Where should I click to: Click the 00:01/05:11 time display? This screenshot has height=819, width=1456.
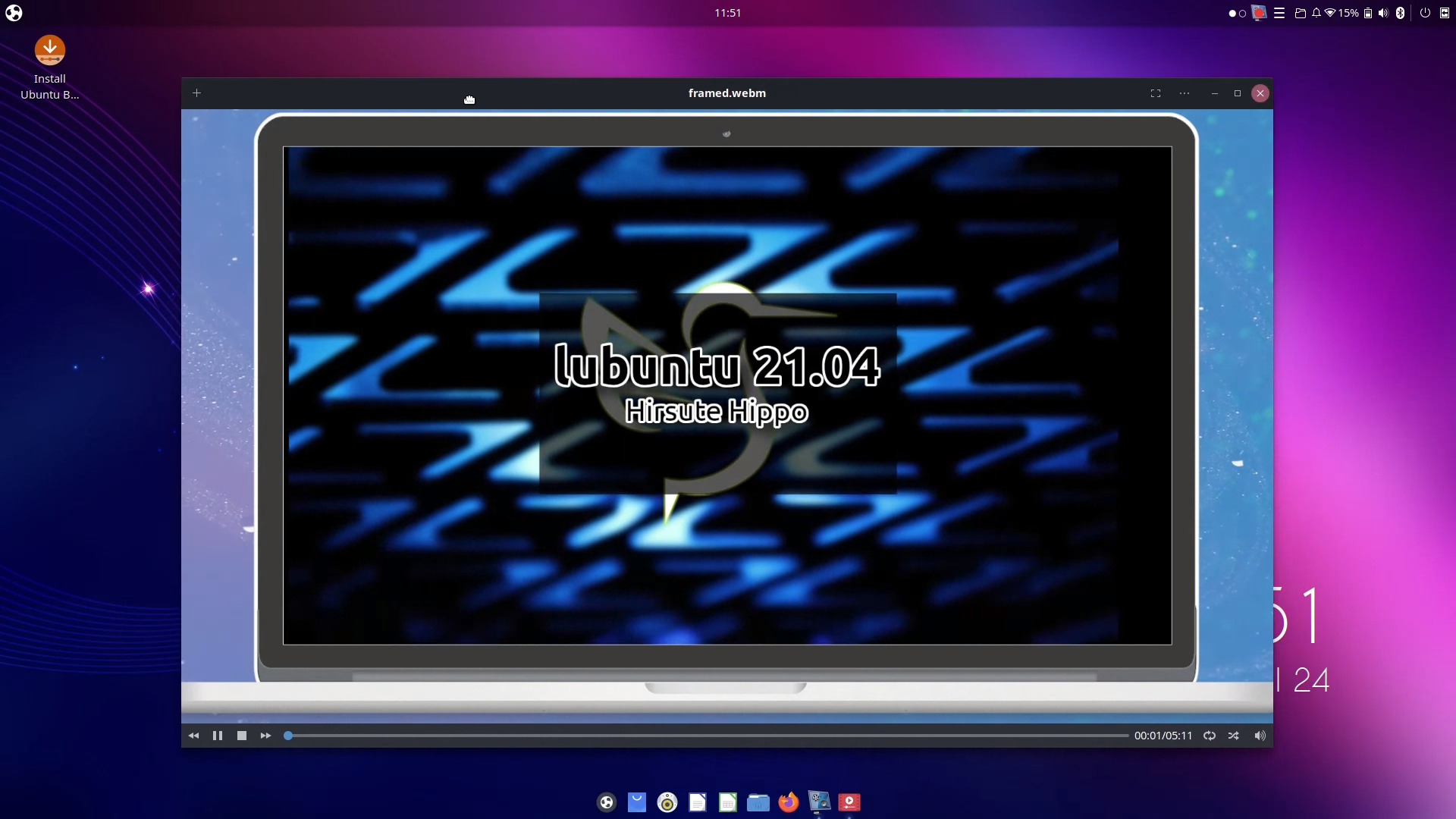1163,736
